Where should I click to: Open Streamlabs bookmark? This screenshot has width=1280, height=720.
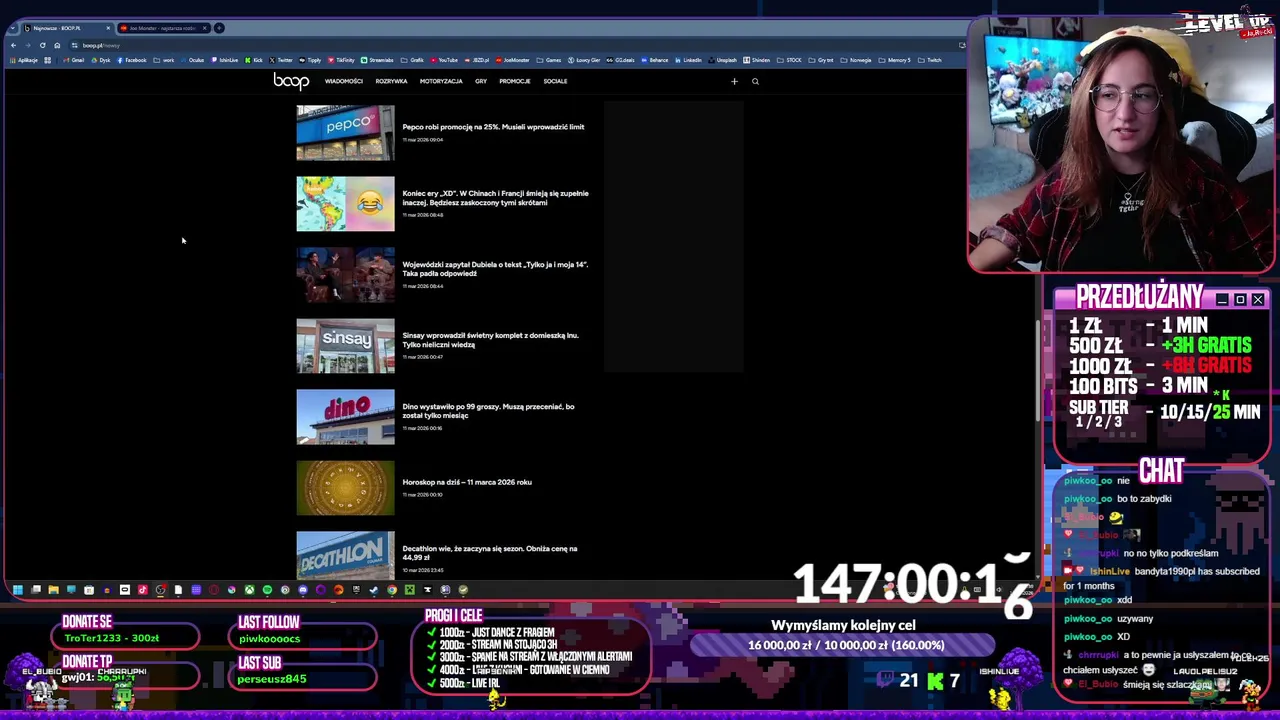(x=377, y=60)
